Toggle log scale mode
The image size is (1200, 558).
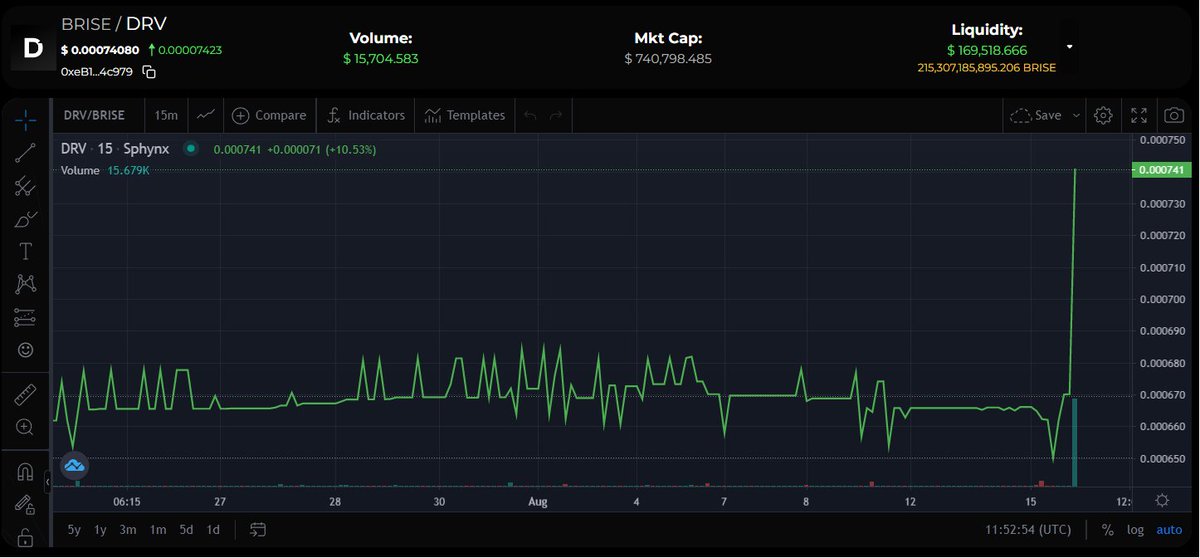click(x=1135, y=529)
